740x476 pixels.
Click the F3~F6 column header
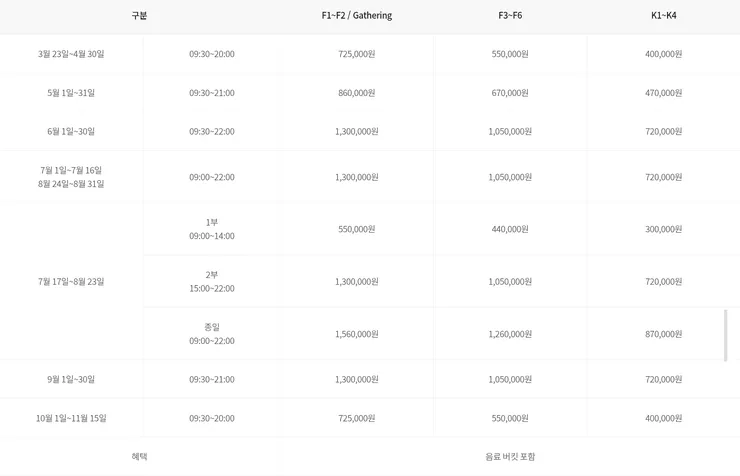click(510, 16)
